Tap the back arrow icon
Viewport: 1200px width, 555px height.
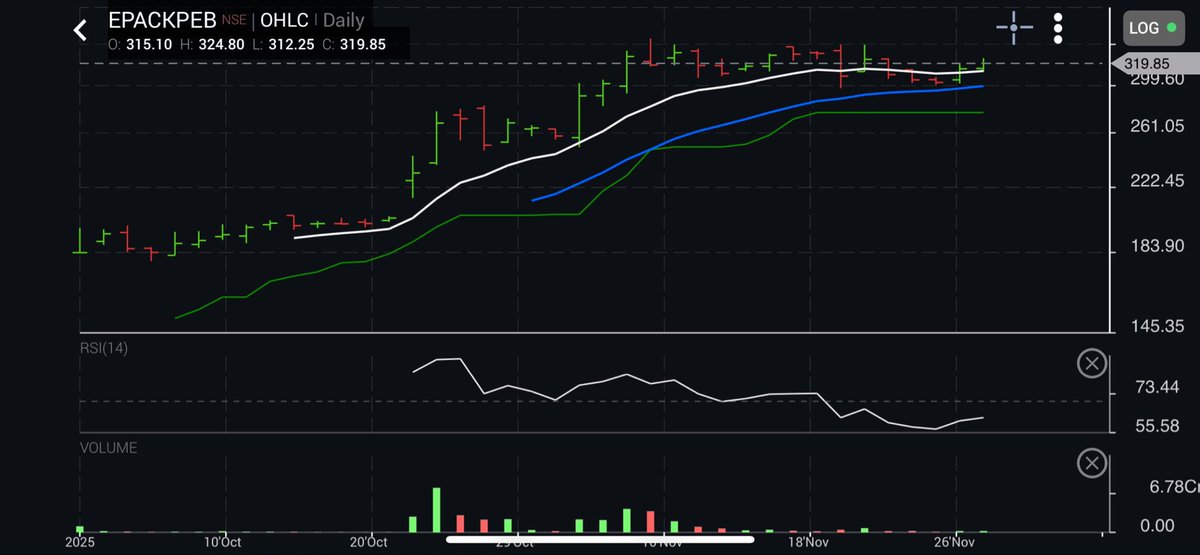point(81,30)
